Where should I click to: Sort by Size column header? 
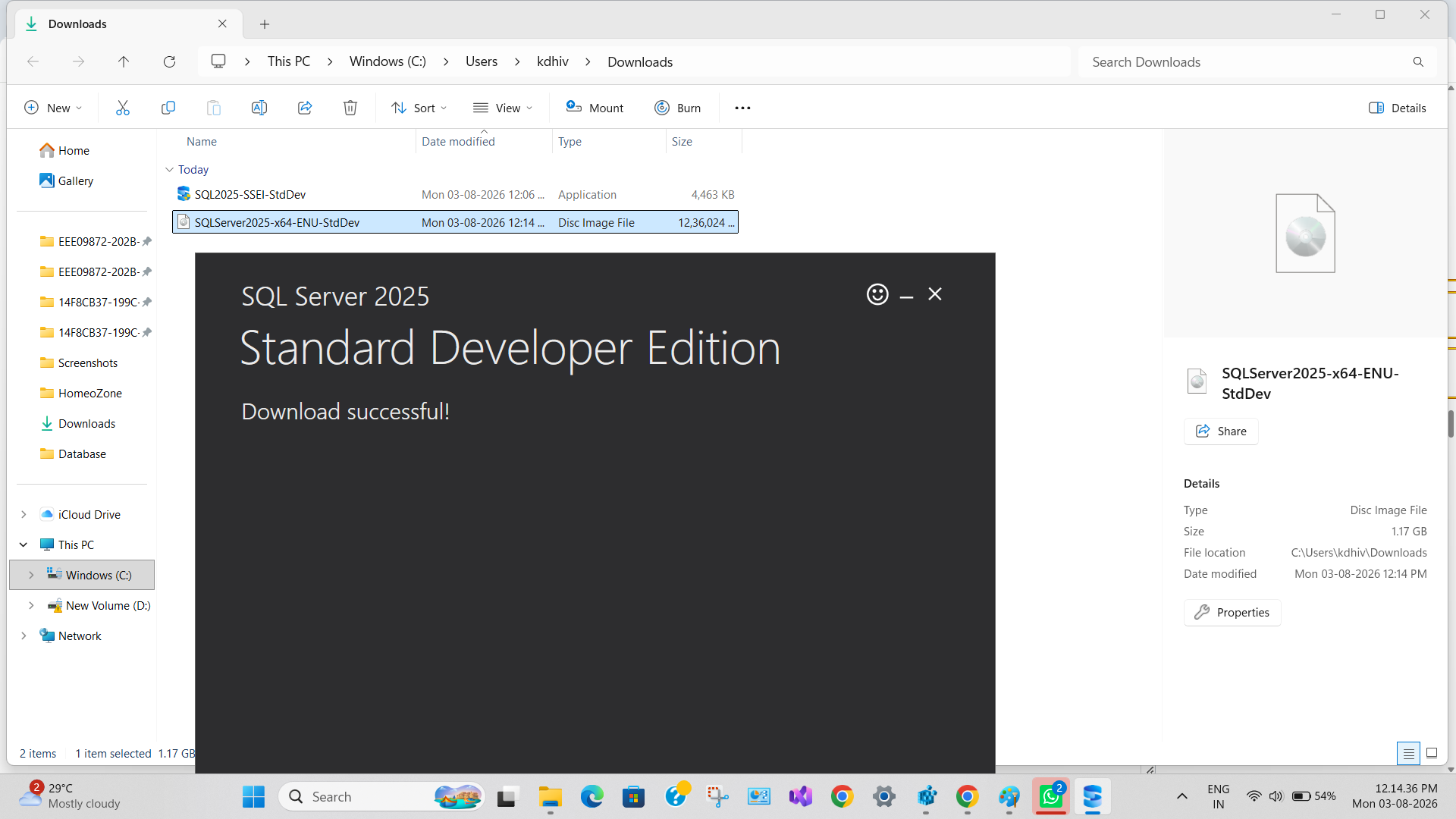[682, 142]
